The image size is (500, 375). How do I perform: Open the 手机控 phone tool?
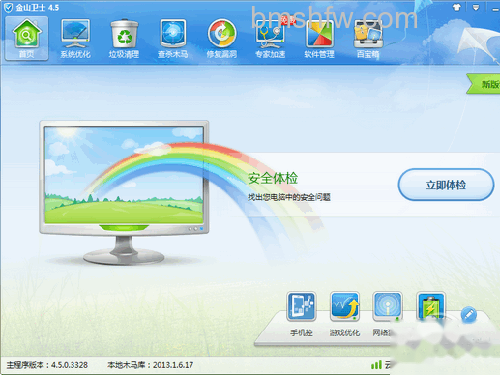(x=301, y=314)
